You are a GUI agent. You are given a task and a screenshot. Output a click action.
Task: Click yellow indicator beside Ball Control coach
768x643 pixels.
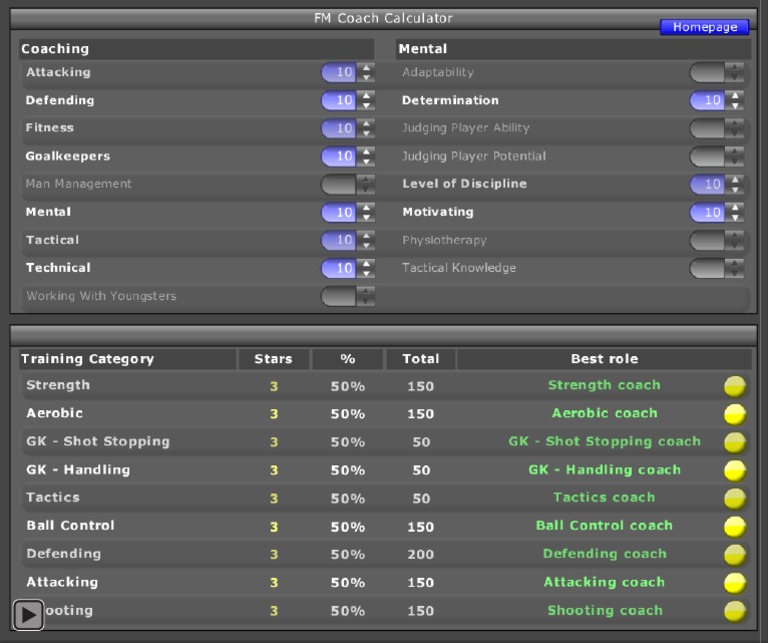click(735, 526)
